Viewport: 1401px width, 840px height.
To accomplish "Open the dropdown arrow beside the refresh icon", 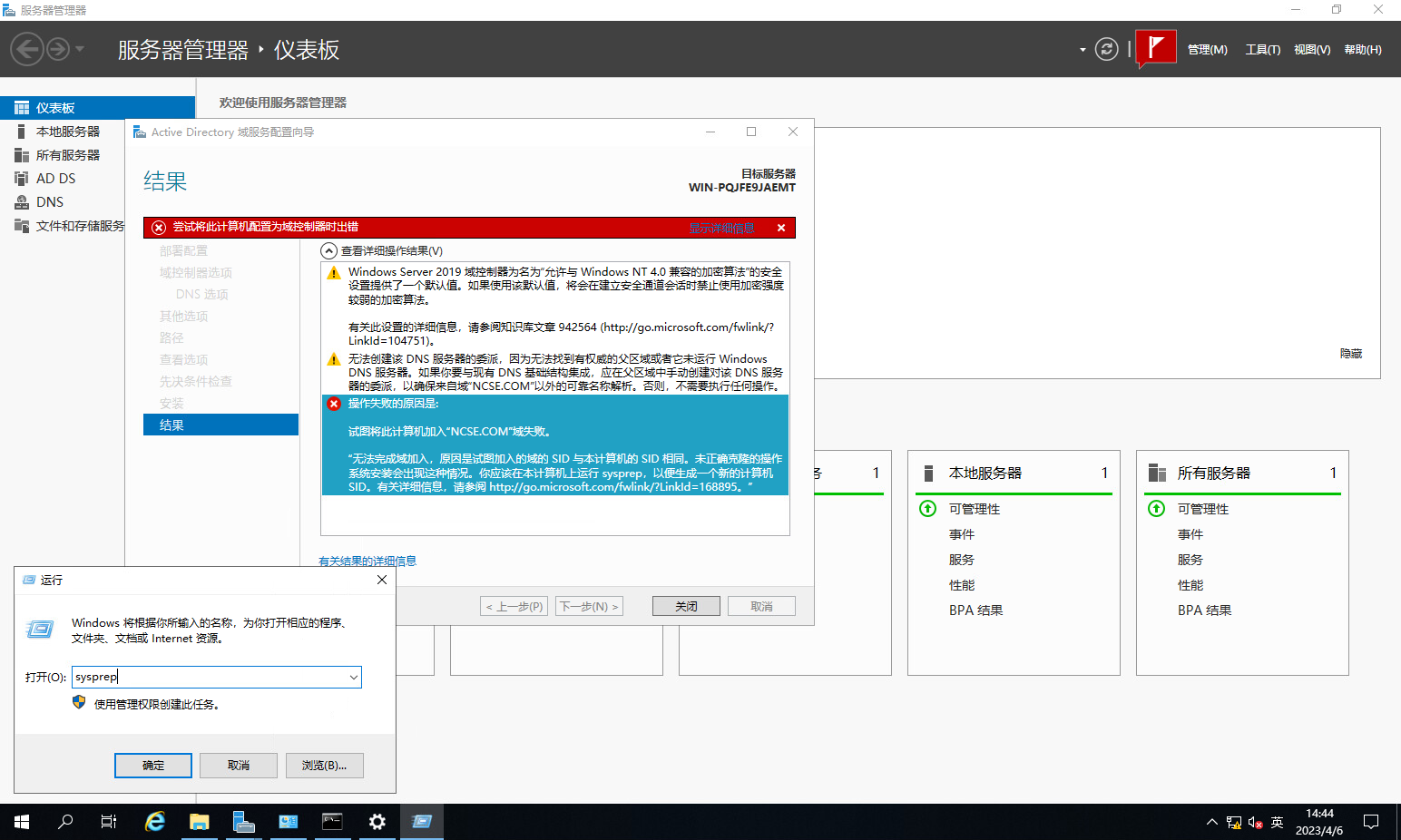I will pos(1083,50).
